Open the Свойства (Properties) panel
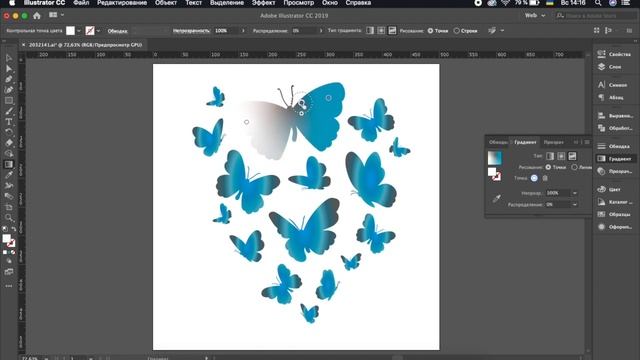Viewport: 640px width, 360px height. pos(614,54)
